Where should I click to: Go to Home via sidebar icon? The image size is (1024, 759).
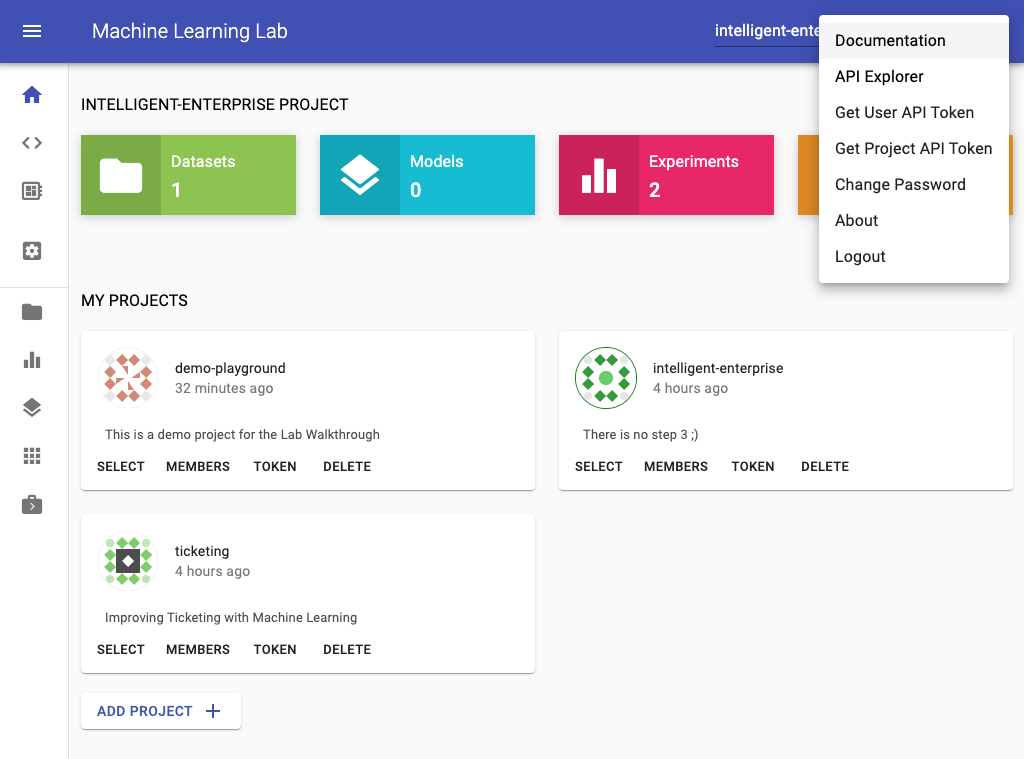tap(32, 95)
